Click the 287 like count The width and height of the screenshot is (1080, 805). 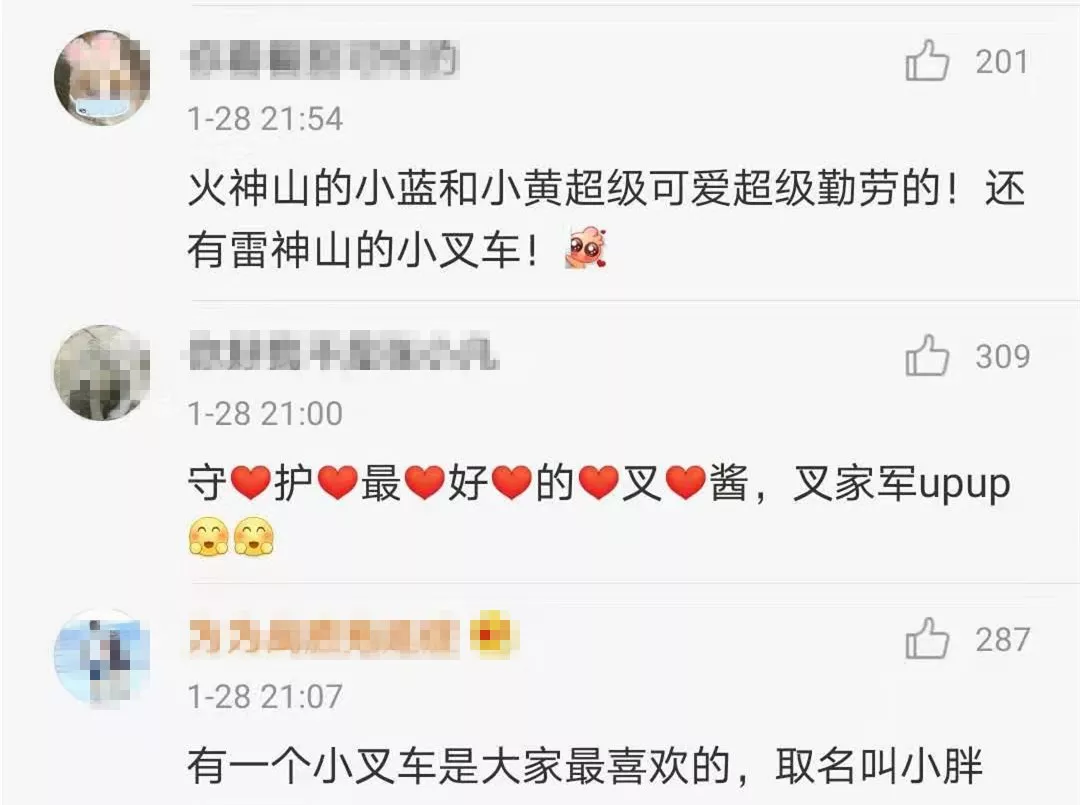pos(1002,640)
